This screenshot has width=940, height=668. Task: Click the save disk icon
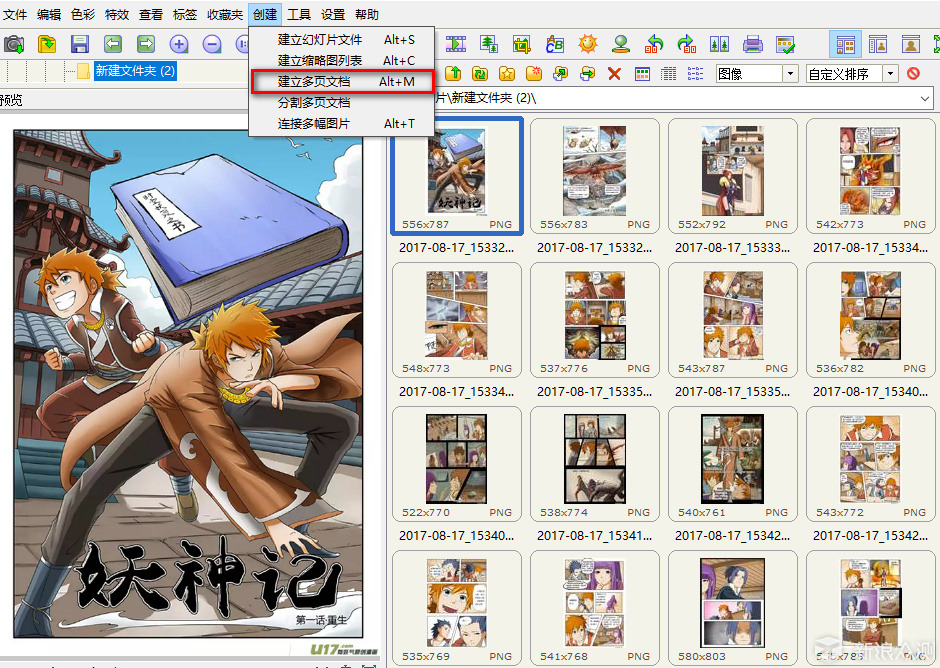(x=80, y=44)
